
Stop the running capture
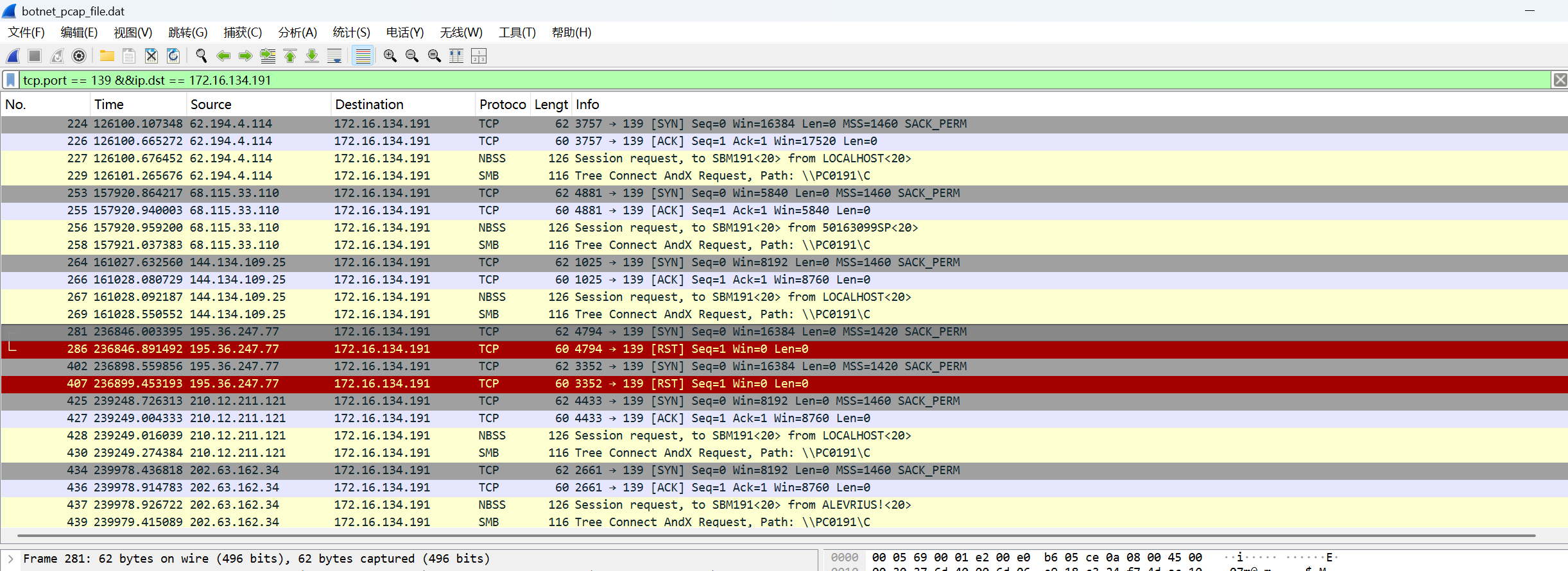click(35, 56)
